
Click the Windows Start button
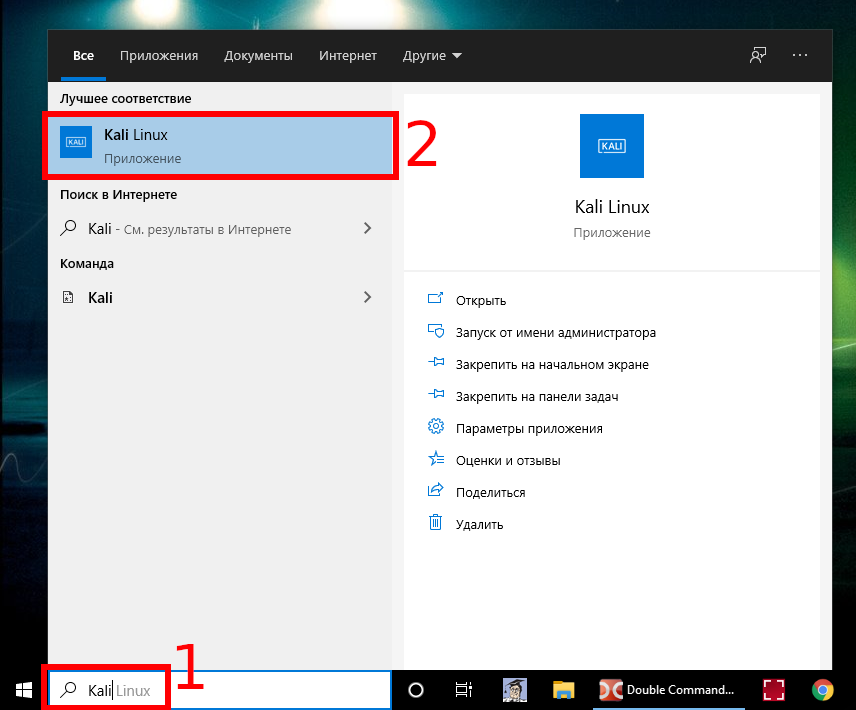pos(22,689)
